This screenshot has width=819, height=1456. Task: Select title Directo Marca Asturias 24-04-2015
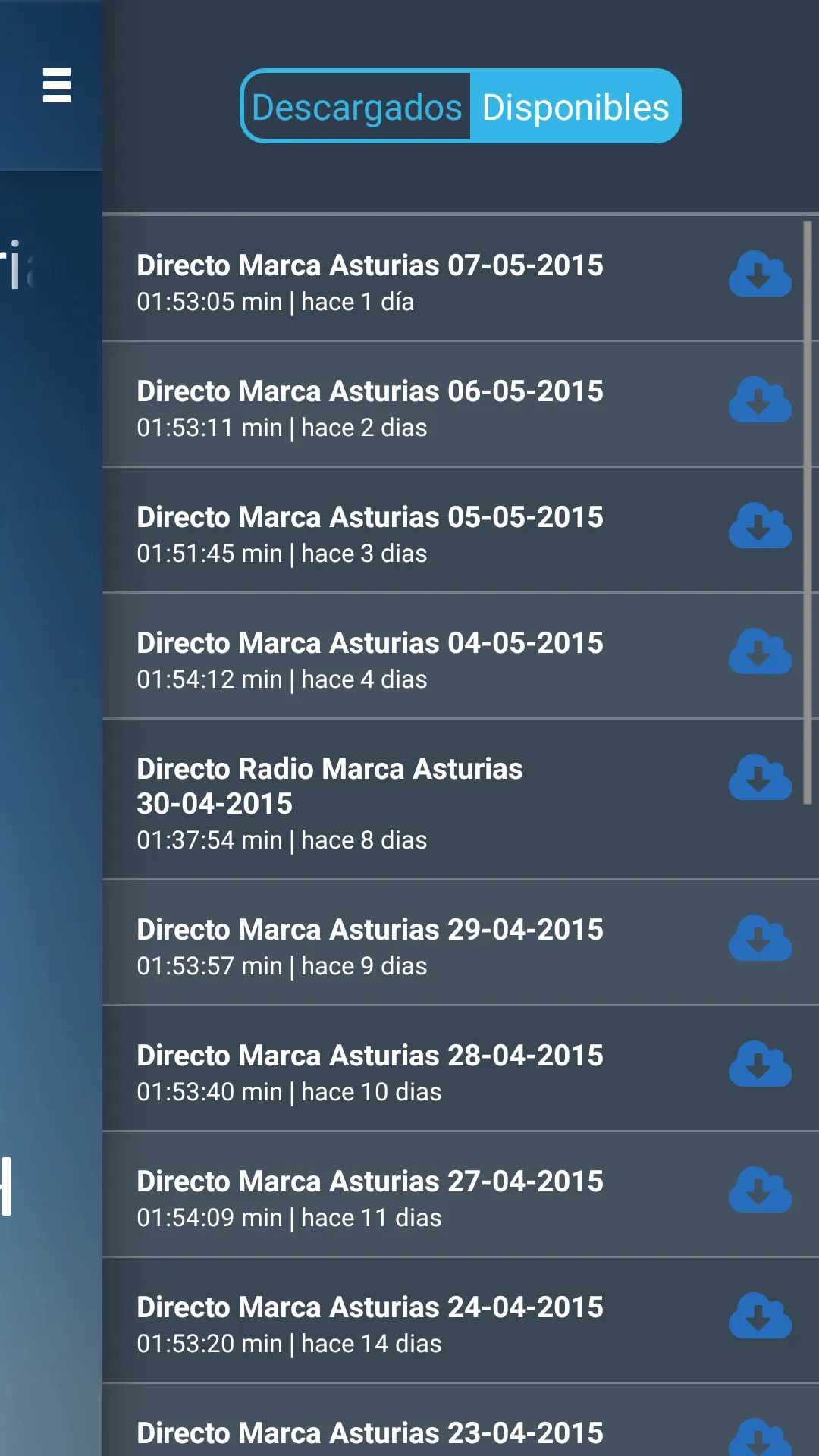370,1307
